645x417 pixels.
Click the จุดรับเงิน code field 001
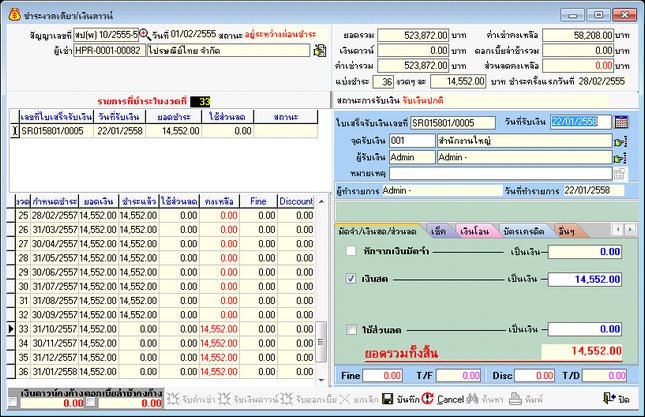coord(412,141)
